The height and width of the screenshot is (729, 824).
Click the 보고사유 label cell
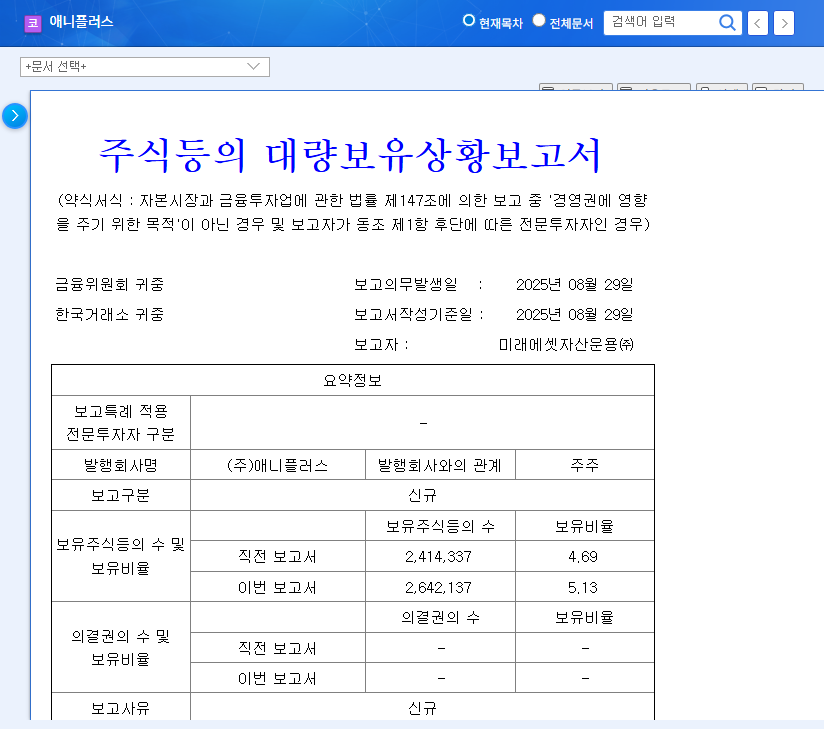(121, 707)
